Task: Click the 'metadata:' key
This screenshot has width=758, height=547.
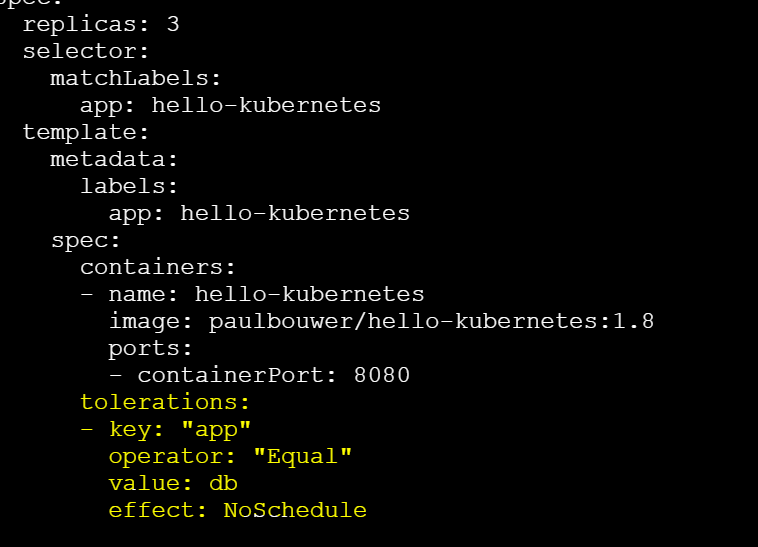Action: click(114, 158)
